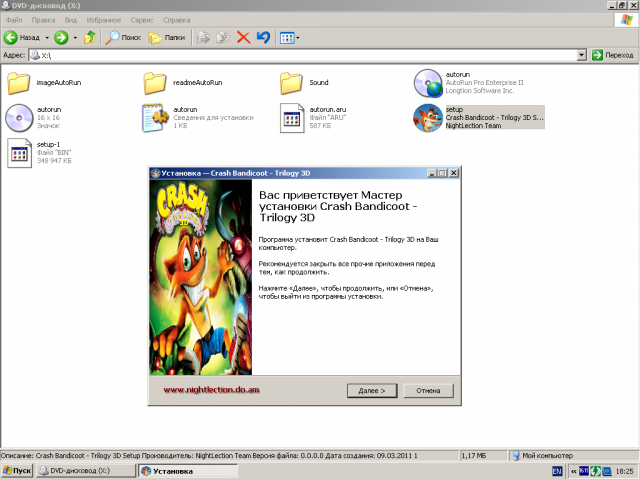640x480 pixels.
Task: Expand the address bar dropdown
Action: coord(582,55)
